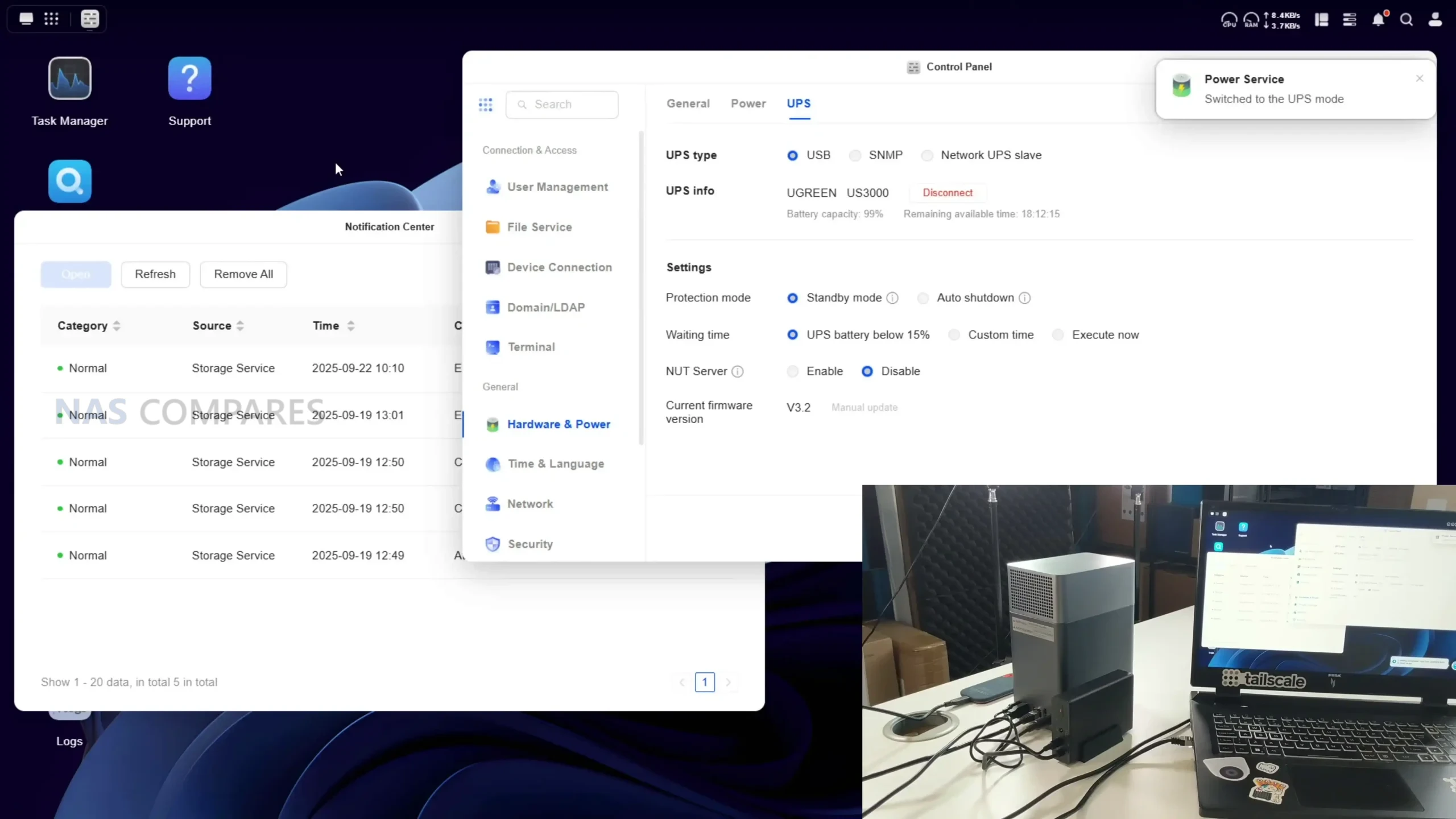The width and height of the screenshot is (1456, 819).
Task: Select Auto shutdown protection mode
Action: pos(923,298)
